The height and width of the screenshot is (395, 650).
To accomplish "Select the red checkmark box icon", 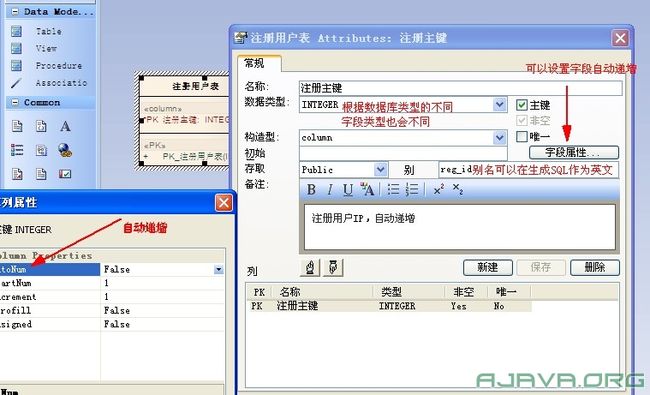I will (65, 174).
